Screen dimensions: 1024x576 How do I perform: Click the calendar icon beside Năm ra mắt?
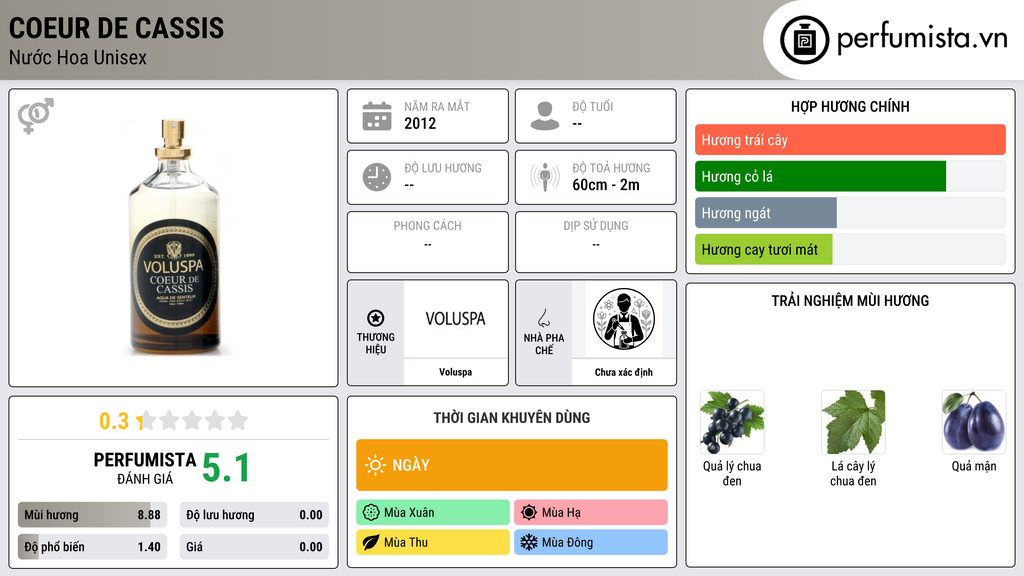pos(377,116)
